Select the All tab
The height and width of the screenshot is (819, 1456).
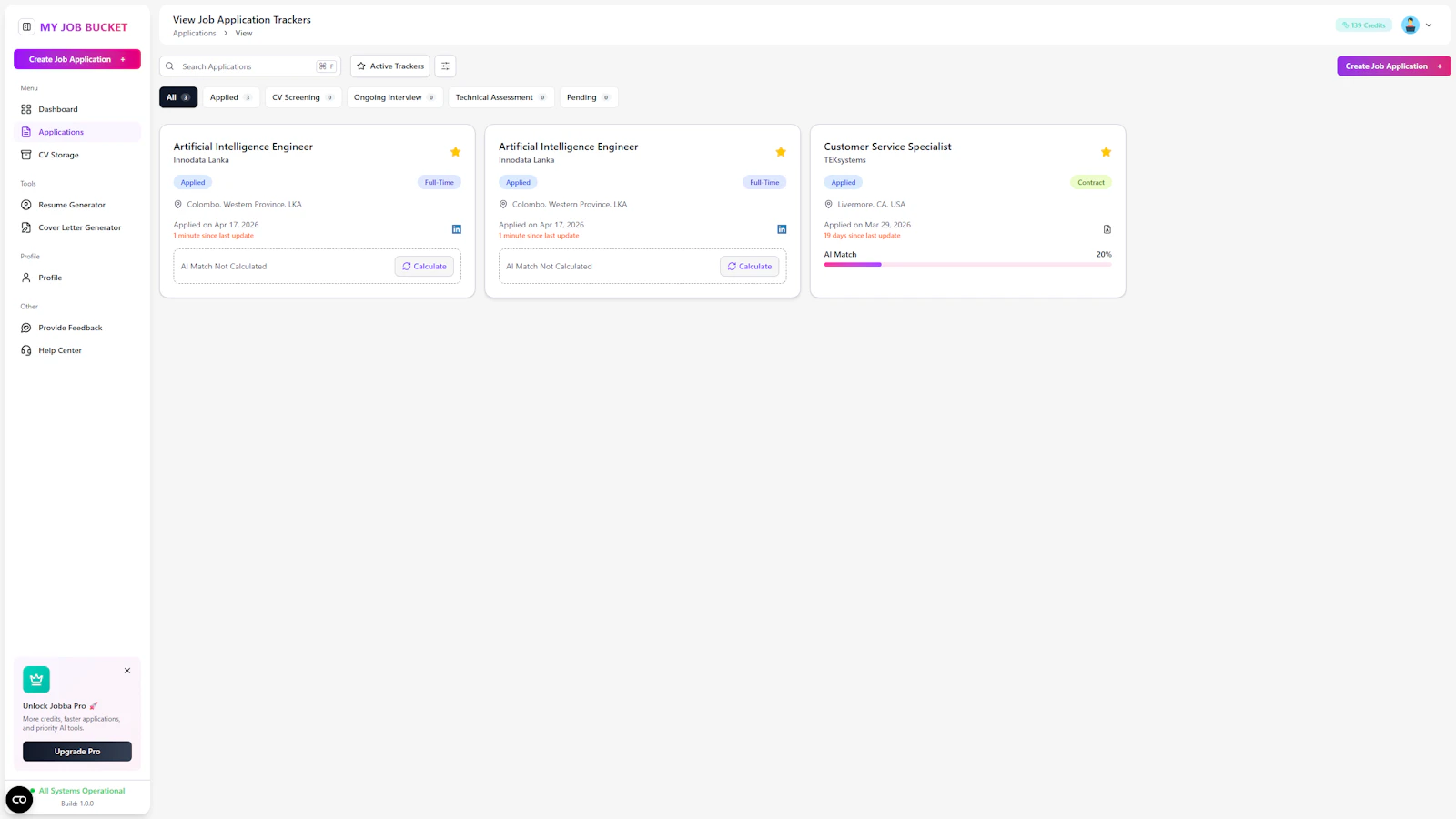pyautogui.click(x=178, y=97)
